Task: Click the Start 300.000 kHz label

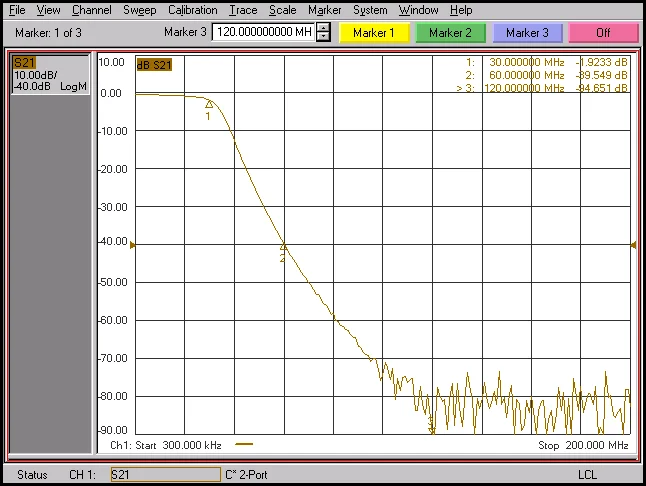Action: pos(178,445)
